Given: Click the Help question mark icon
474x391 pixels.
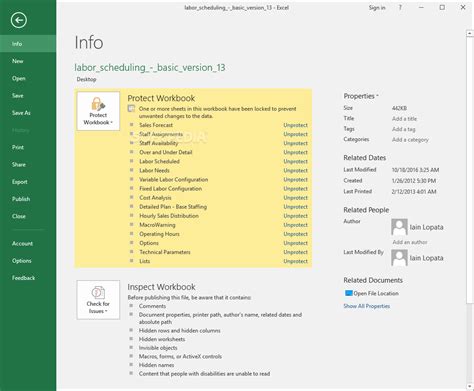Looking at the screenshot, I should [x=400, y=7].
